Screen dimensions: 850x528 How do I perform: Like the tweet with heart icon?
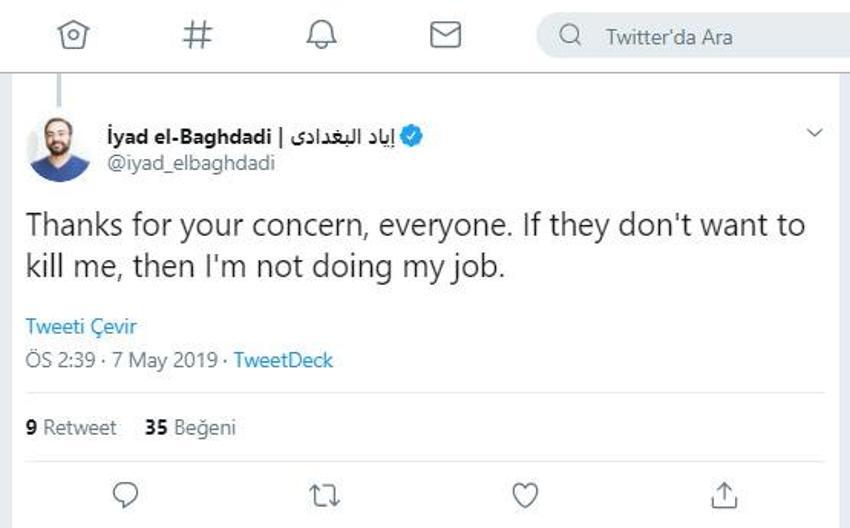tap(525, 495)
